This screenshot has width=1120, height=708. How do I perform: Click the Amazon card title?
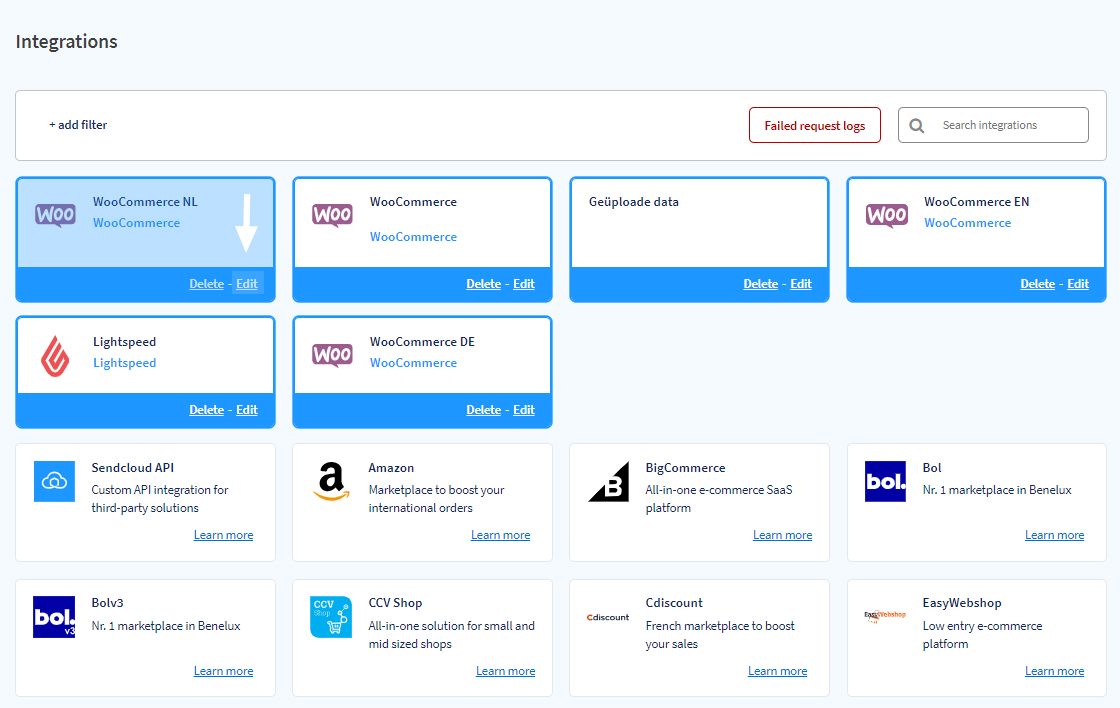click(x=391, y=468)
